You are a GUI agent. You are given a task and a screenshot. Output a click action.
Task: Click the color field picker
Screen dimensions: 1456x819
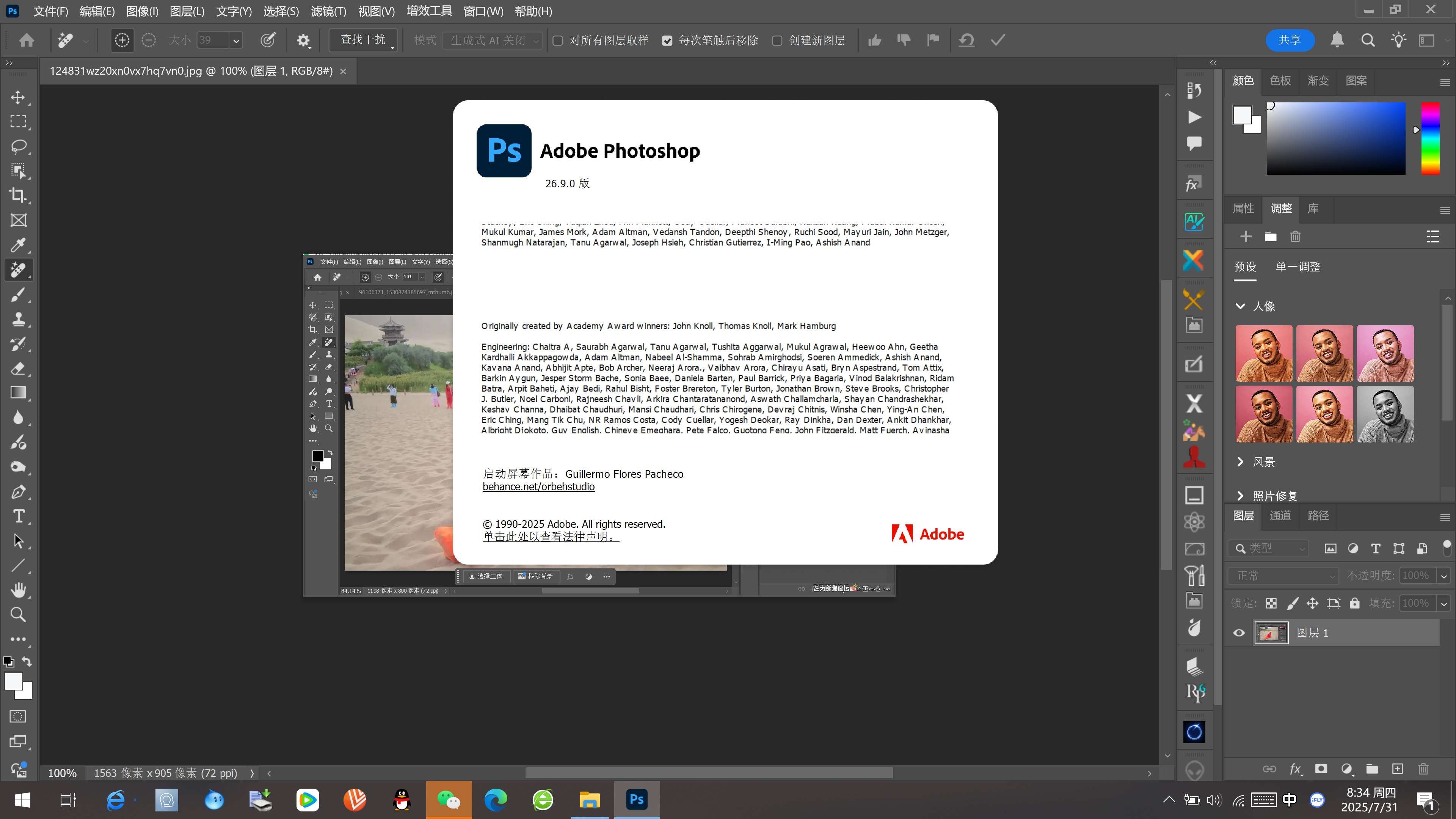(1335, 138)
